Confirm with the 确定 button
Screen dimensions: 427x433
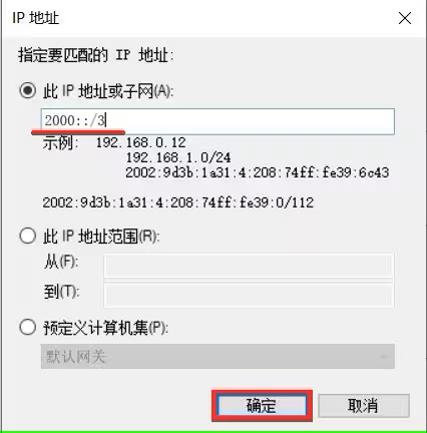tap(262, 406)
